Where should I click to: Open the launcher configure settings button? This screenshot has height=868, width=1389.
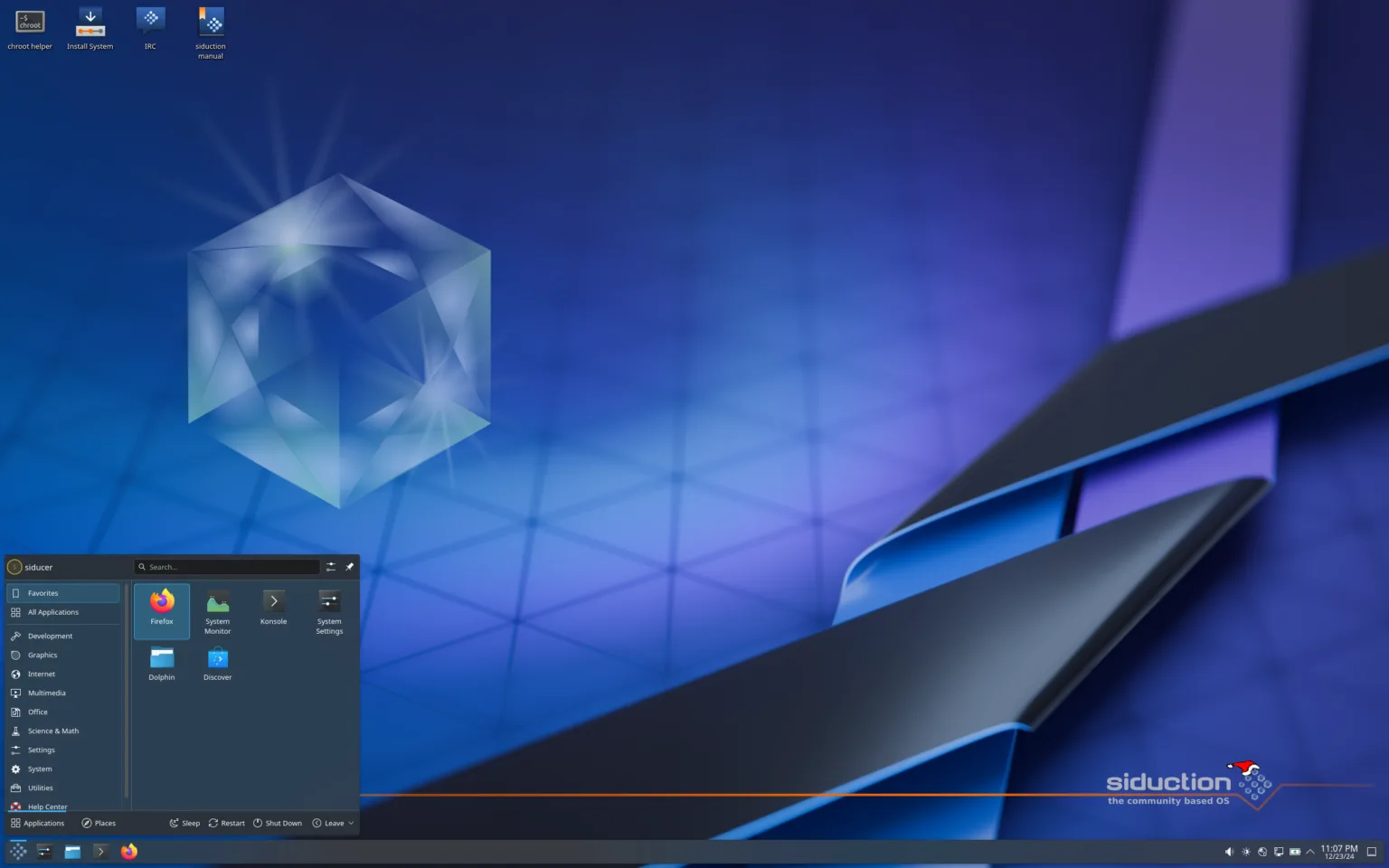(331, 567)
